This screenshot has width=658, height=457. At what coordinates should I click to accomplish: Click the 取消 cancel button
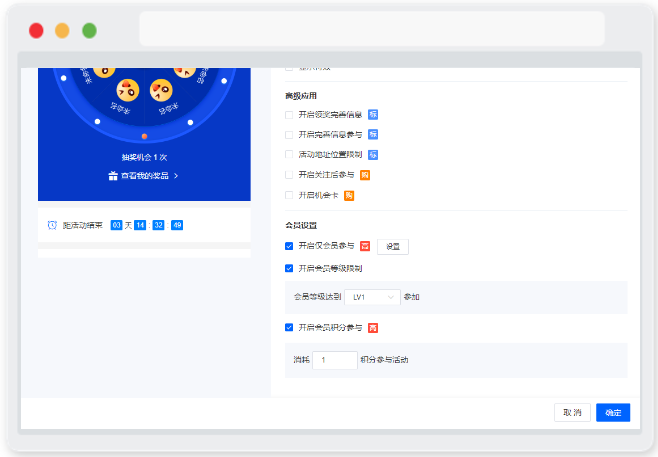point(572,413)
